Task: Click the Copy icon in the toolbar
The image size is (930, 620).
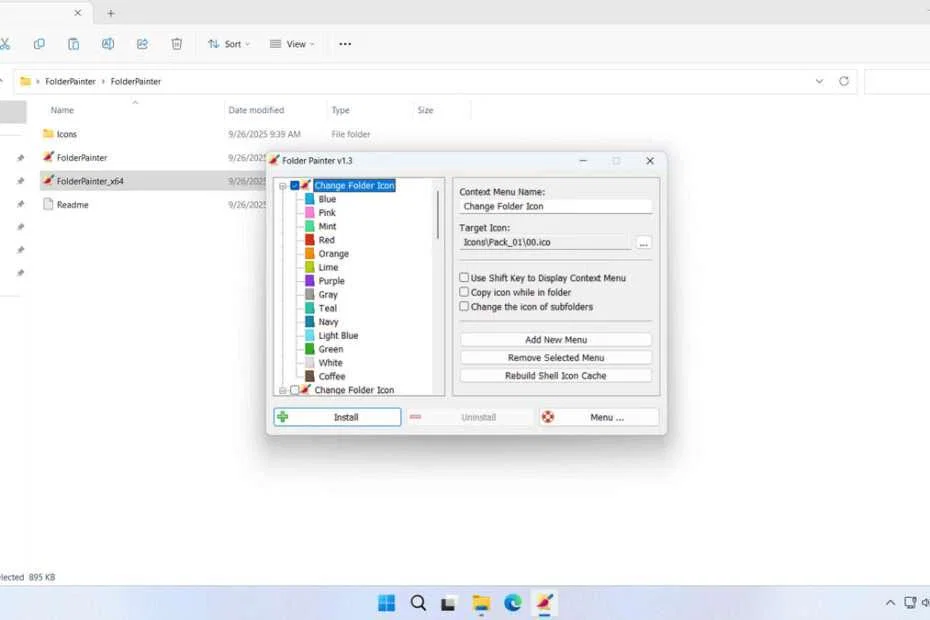Action: pyautogui.click(x=39, y=44)
